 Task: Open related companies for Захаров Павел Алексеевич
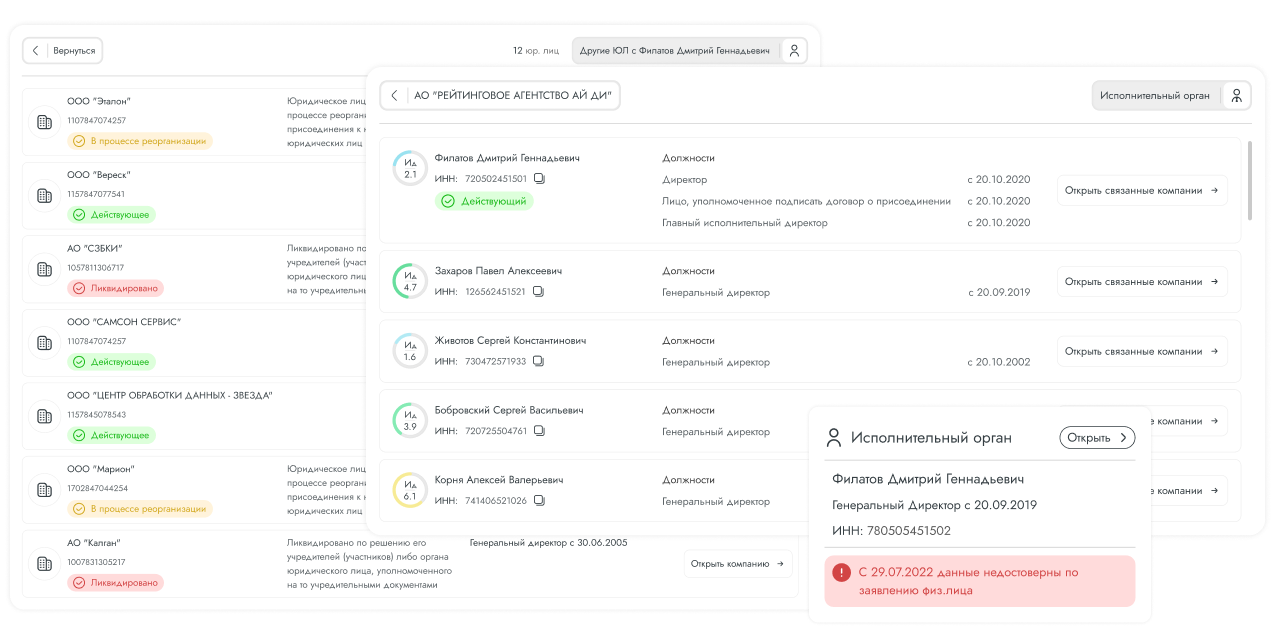point(1141,282)
